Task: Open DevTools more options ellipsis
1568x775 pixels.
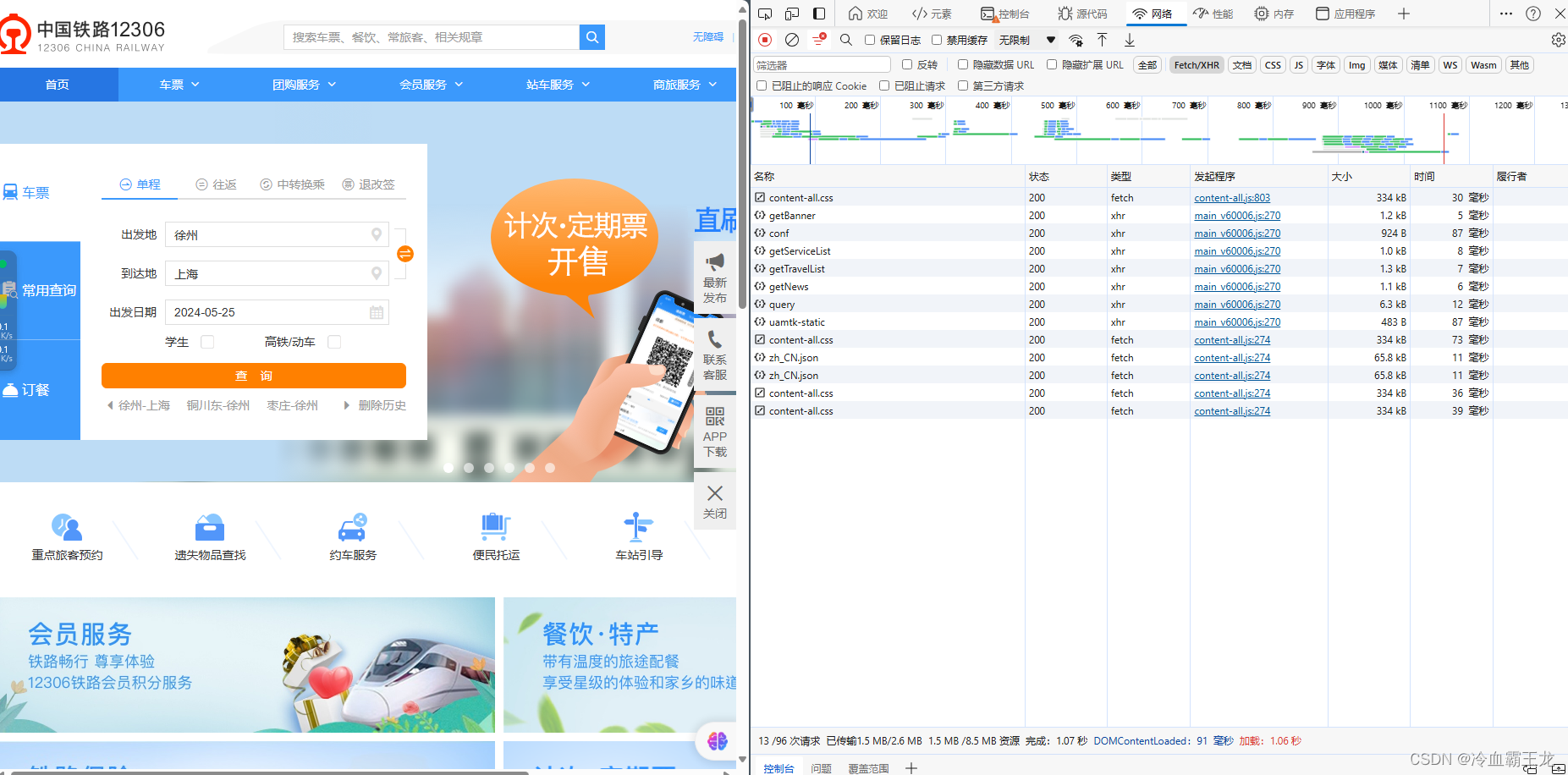Action: [1506, 14]
